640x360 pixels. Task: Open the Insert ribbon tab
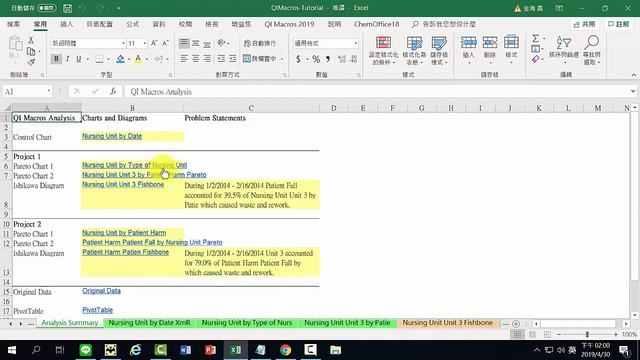(x=67, y=24)
